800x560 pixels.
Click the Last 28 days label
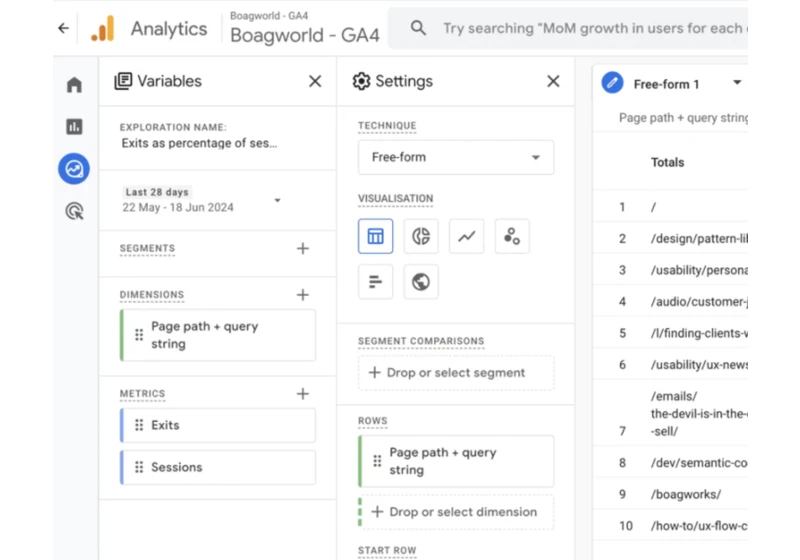click(157, 192)
